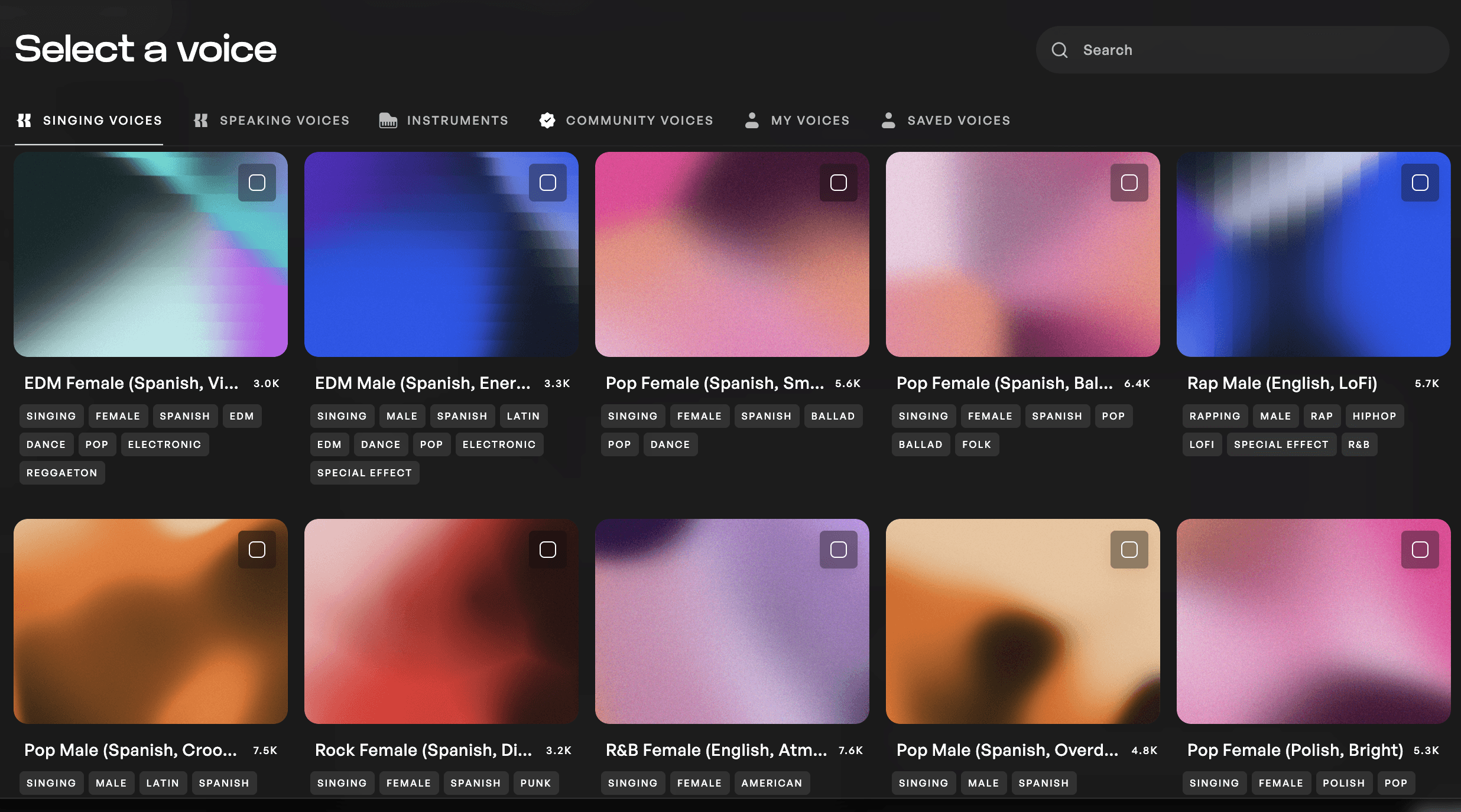The height and width of the screenshot is (812, 1461).
Task: Click the Pop Male (Spanish, Croo... title
Action: (x=131, y=751)
